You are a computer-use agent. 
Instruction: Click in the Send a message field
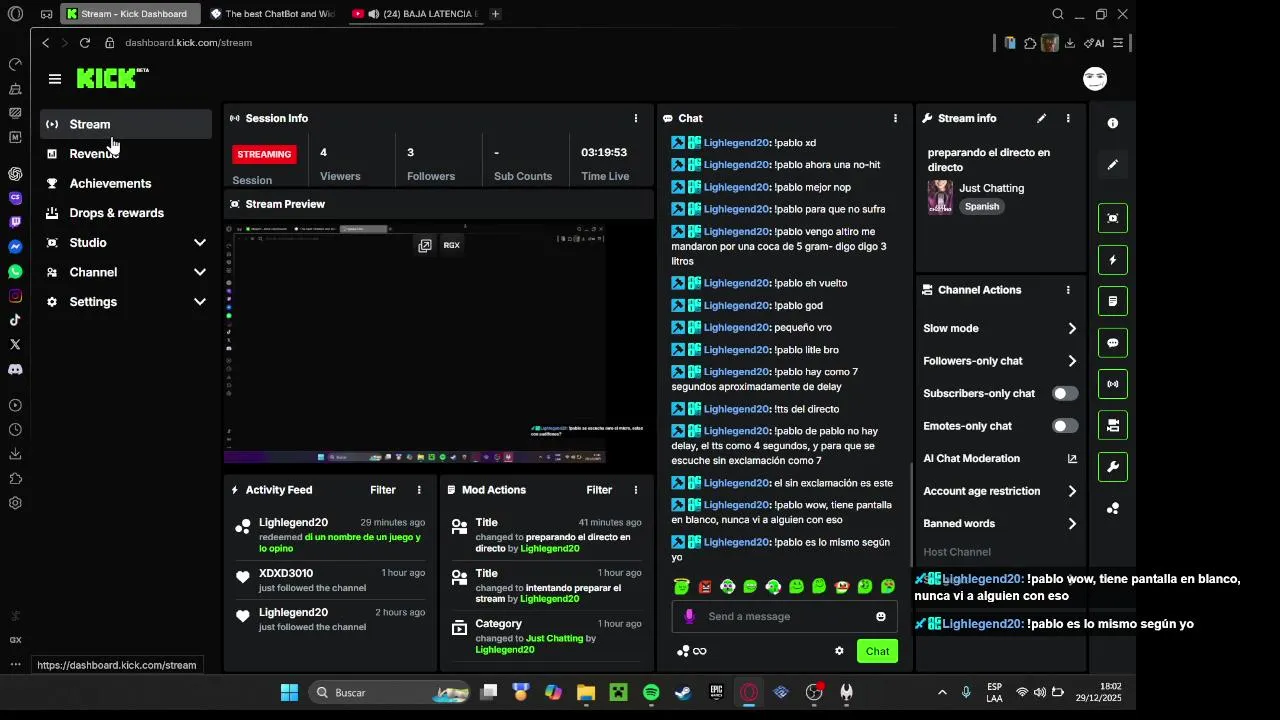pos(785,617)
